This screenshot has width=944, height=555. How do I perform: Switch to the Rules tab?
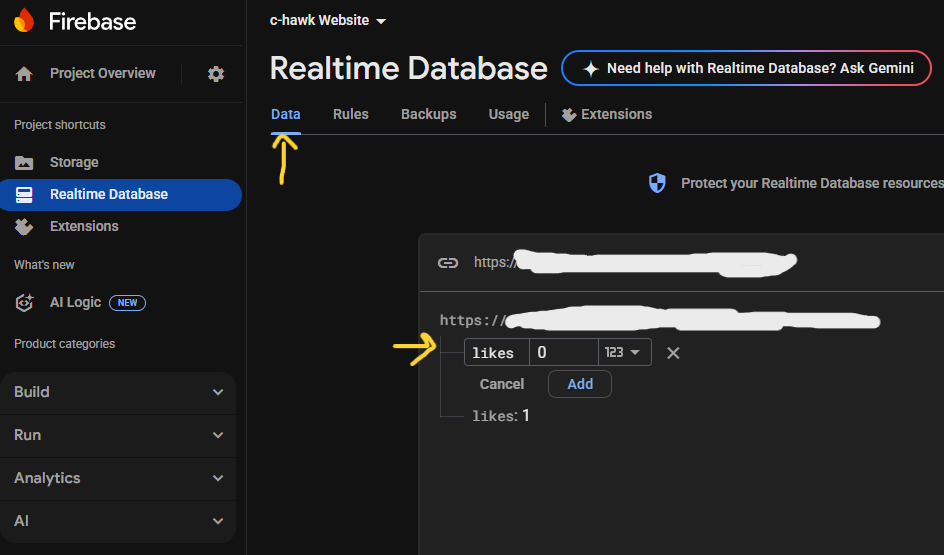(350, 114)
